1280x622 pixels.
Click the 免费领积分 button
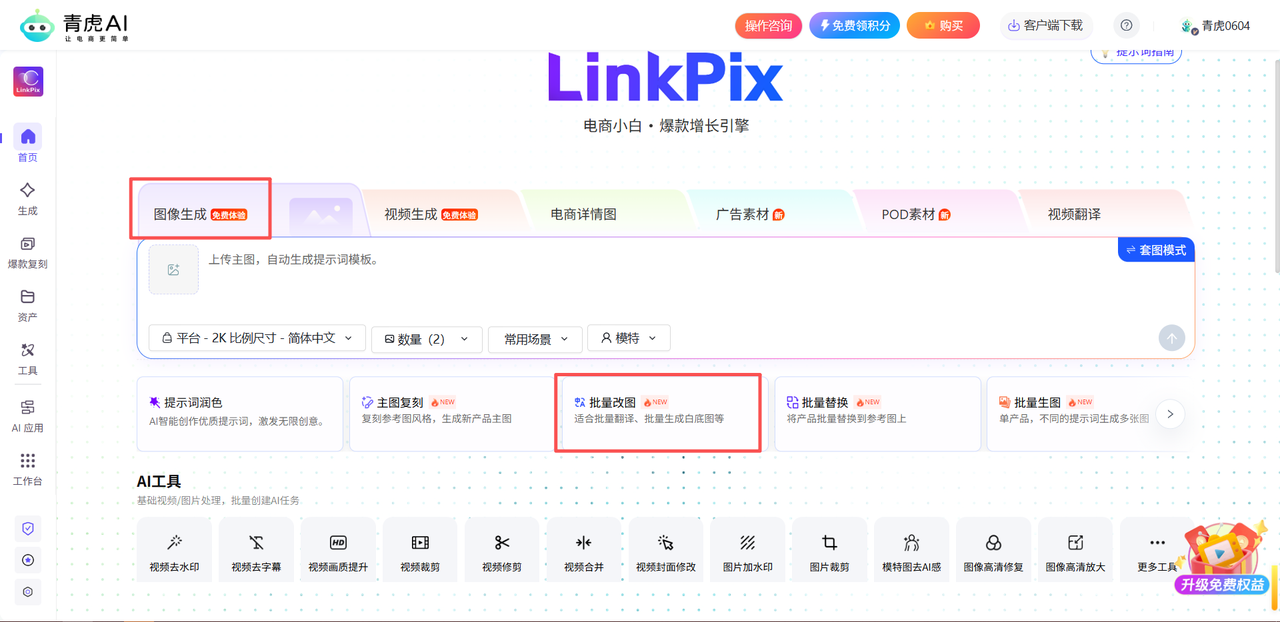pyautogui.click(x=855, y=25)
